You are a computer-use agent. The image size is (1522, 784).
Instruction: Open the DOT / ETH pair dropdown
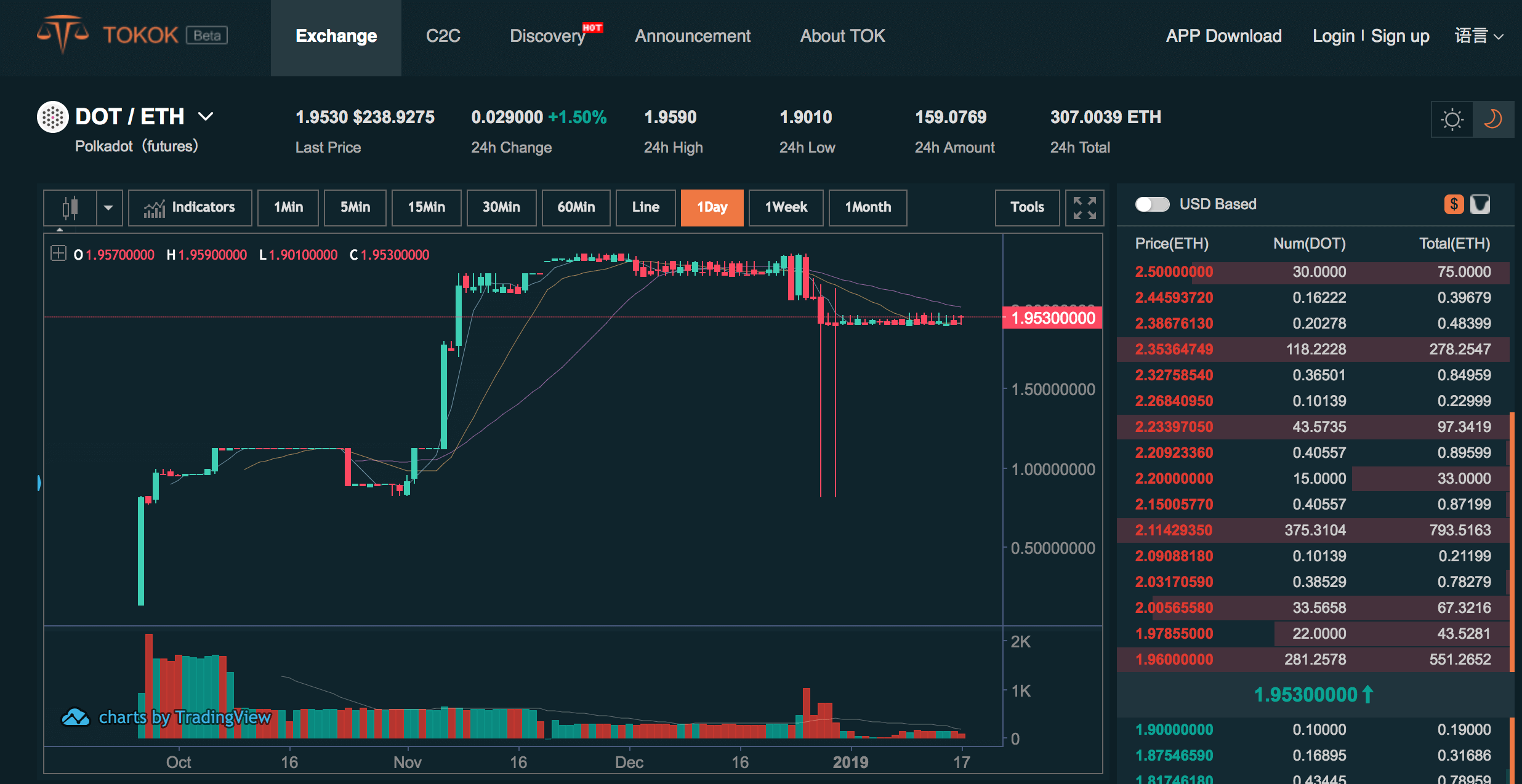click(206, 116)
